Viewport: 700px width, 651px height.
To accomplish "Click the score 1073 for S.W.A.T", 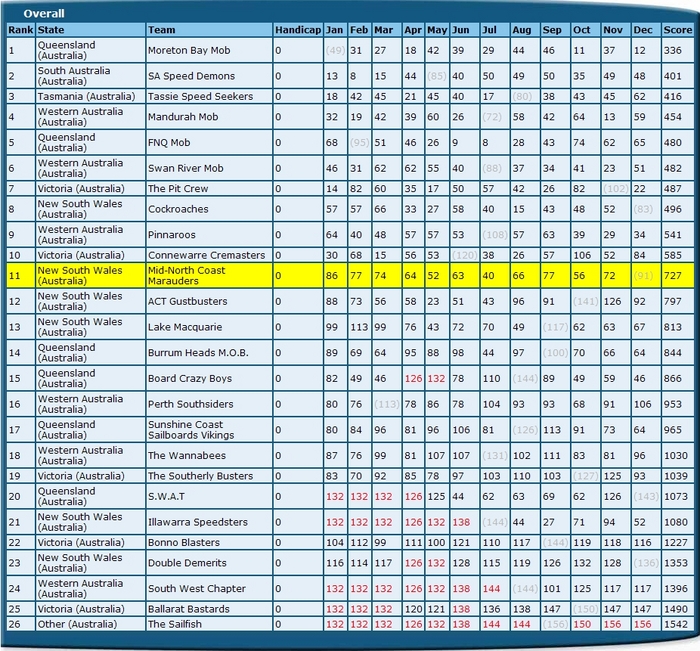I will coord(676,497).
